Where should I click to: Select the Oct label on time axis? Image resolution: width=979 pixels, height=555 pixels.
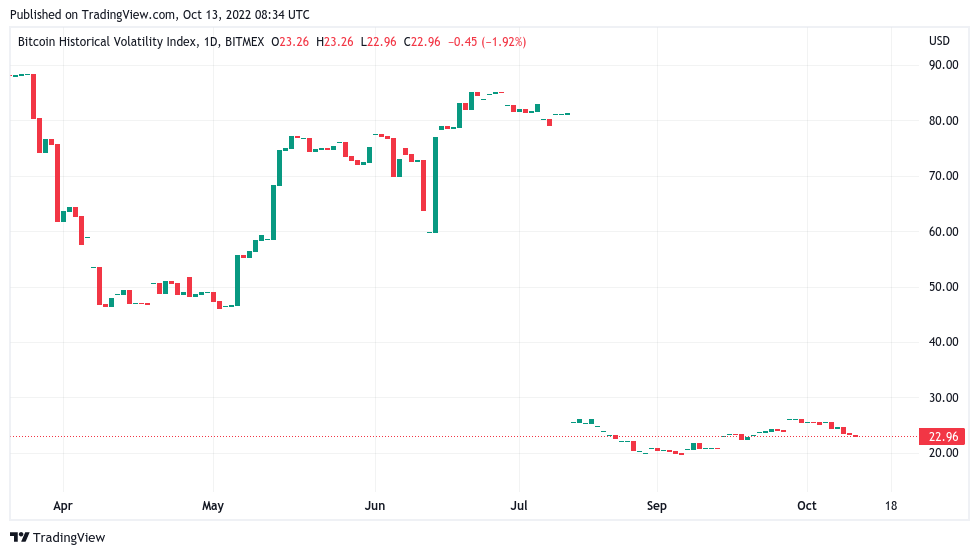[x=807, y=506]
